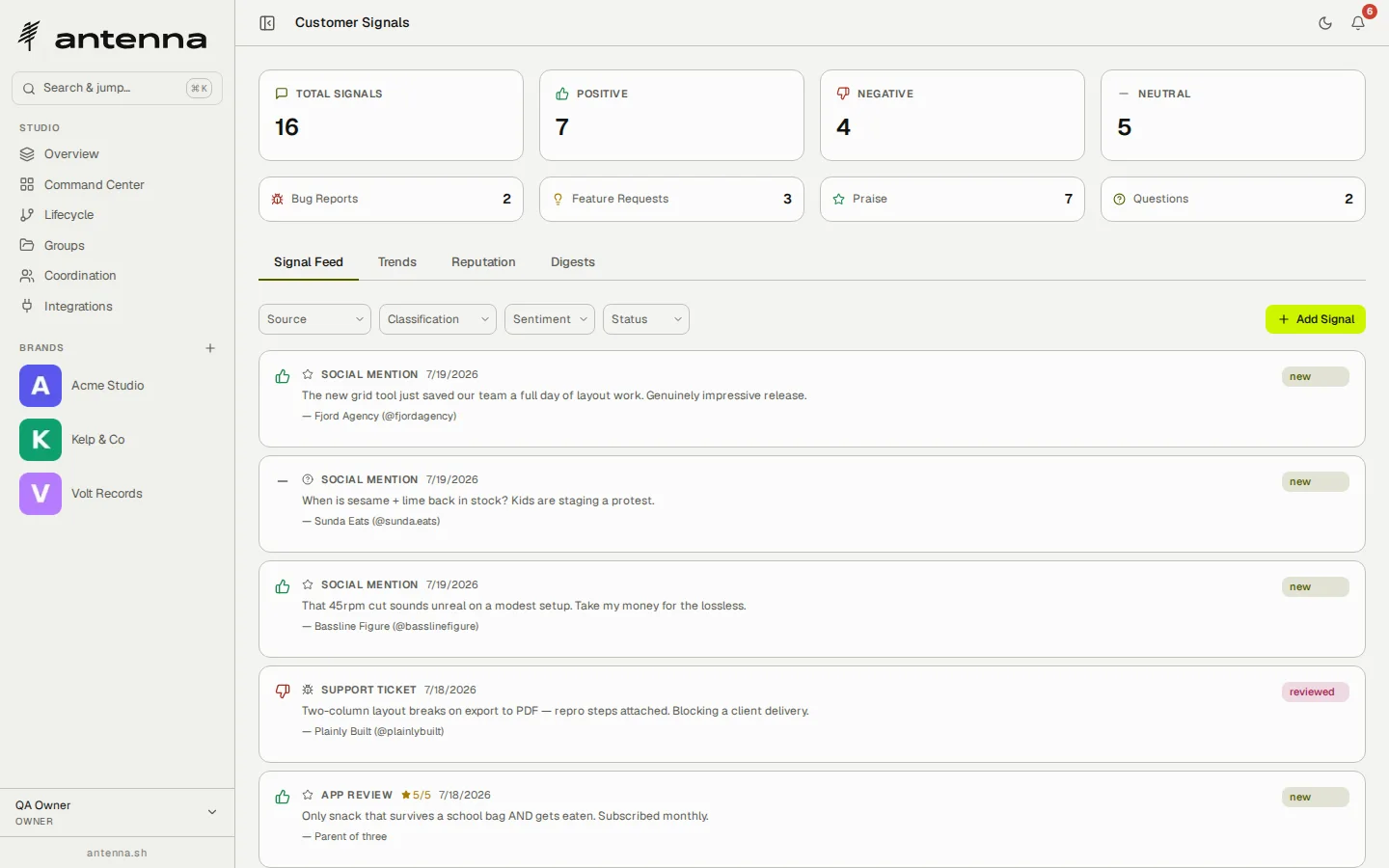
Task: Open Groups section
Action: click(117, 246)
